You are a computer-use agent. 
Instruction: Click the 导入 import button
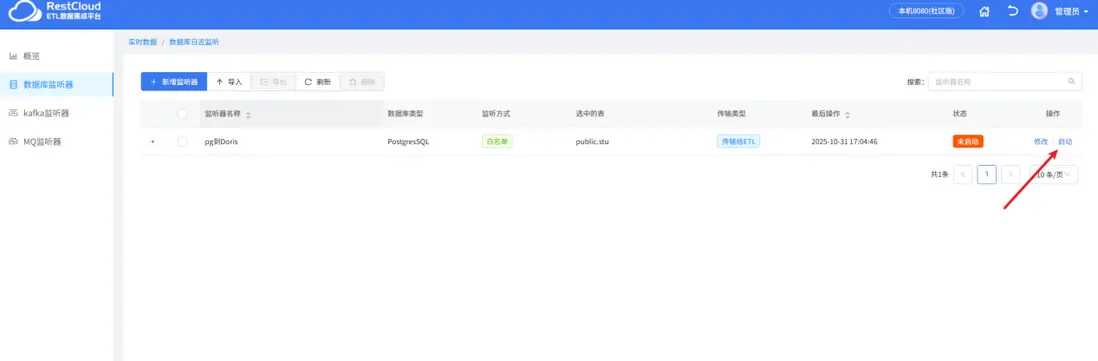click(229, 82)
